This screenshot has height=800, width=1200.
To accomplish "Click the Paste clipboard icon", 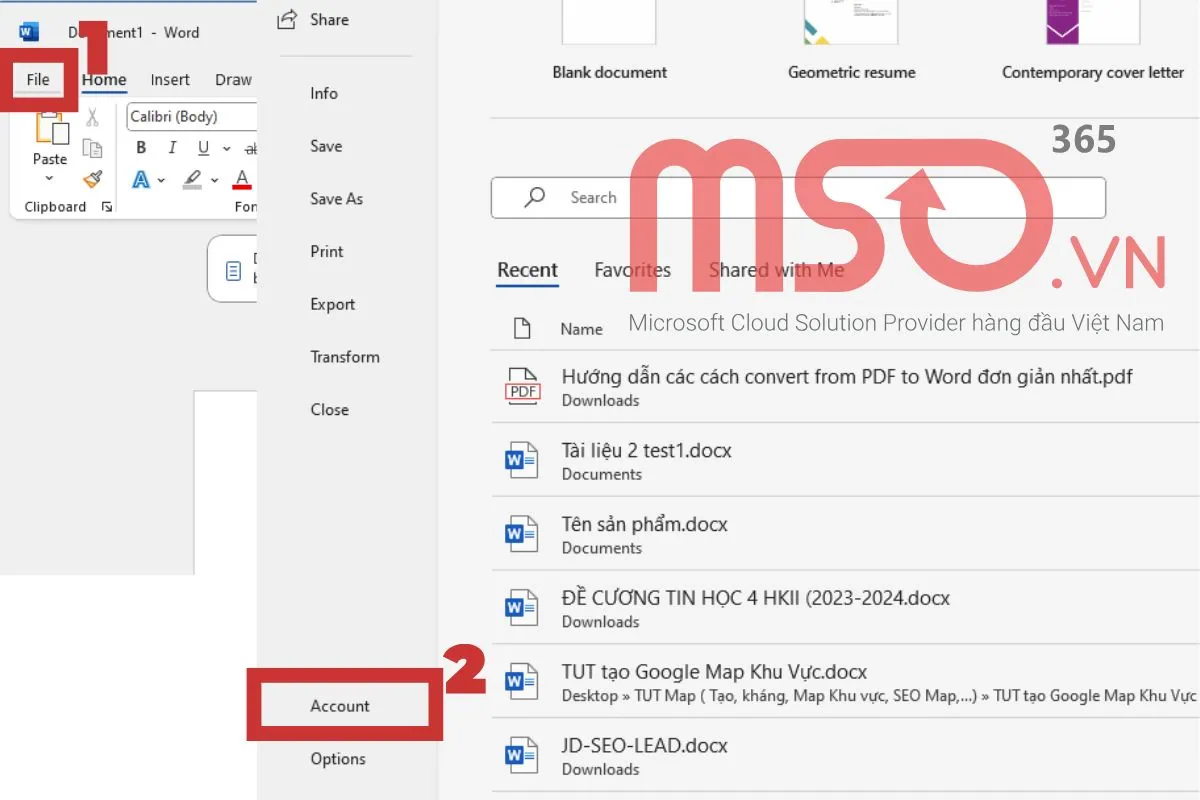I will click(51, 128).
